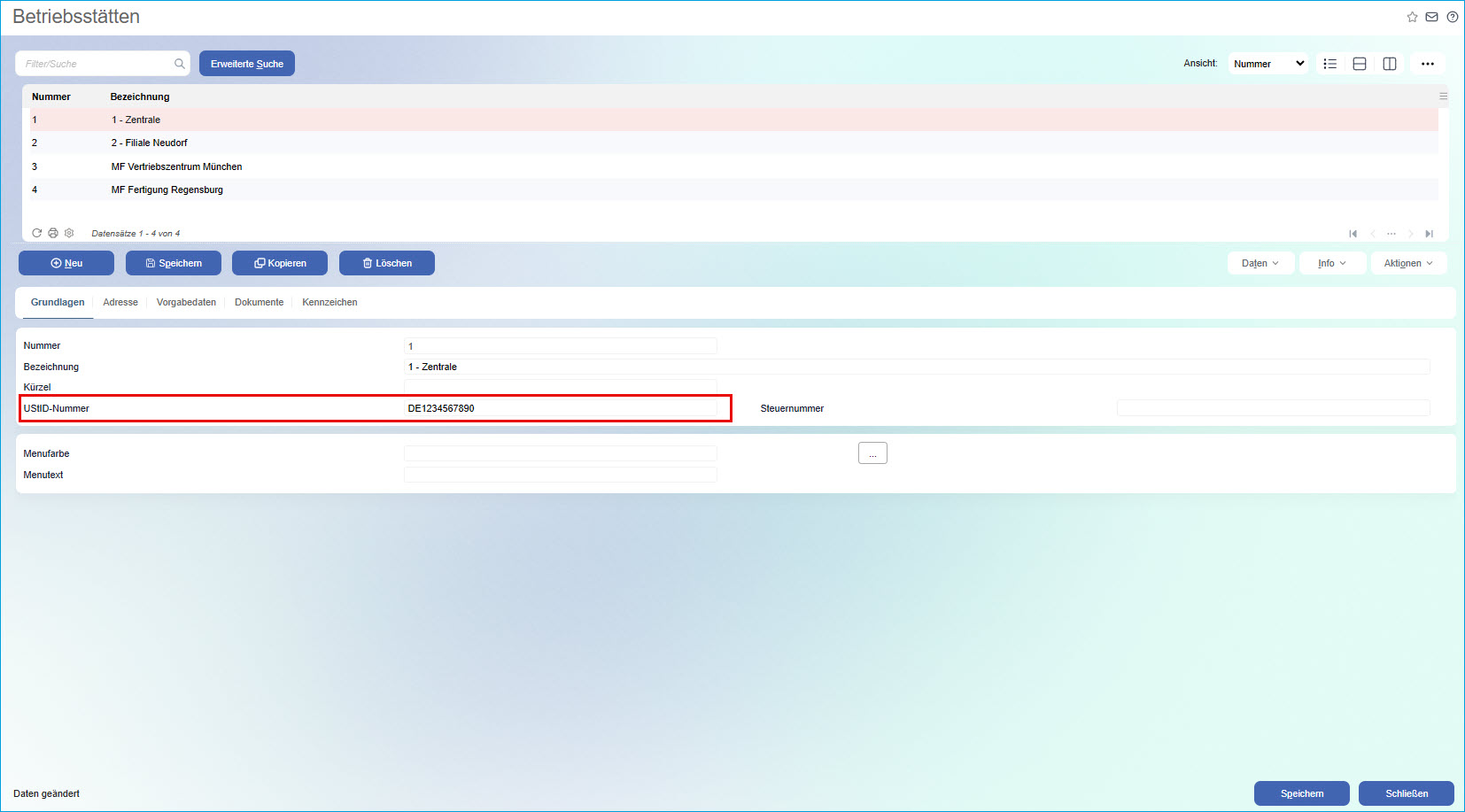Screen dimensions: 1465x812
Task: Select the row MF Vertriebszentrum München
Action: point(734,166)
